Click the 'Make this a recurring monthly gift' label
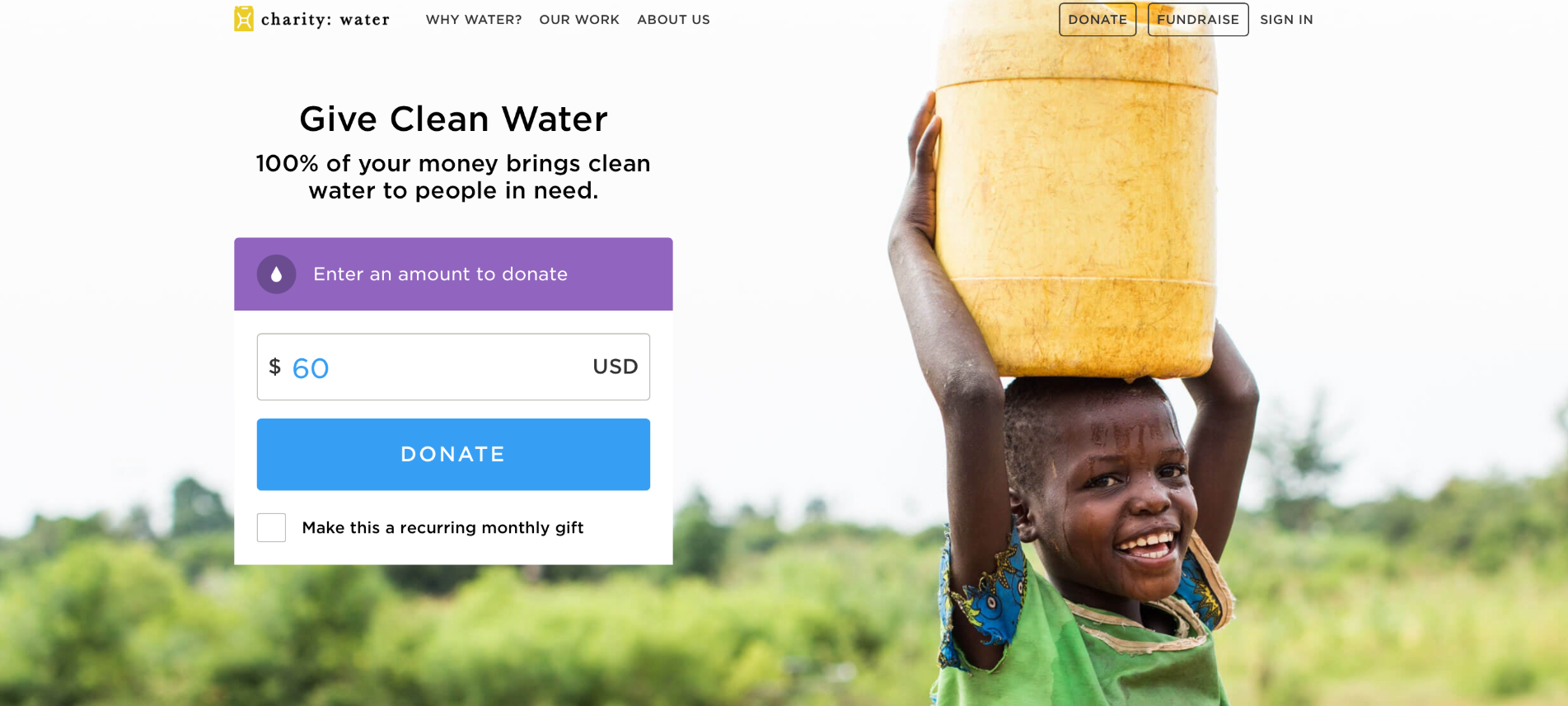This screenshot has height=706, width=1568. [x=442, y=527]
